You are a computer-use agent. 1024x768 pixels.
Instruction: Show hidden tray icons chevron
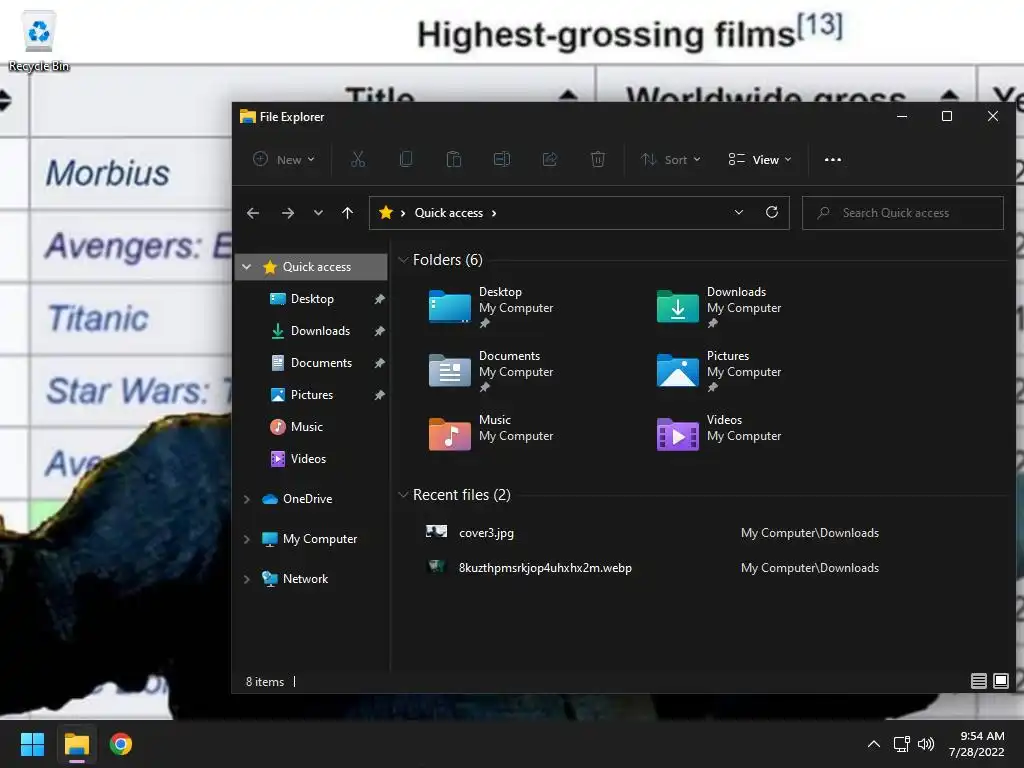click(873, 744)
